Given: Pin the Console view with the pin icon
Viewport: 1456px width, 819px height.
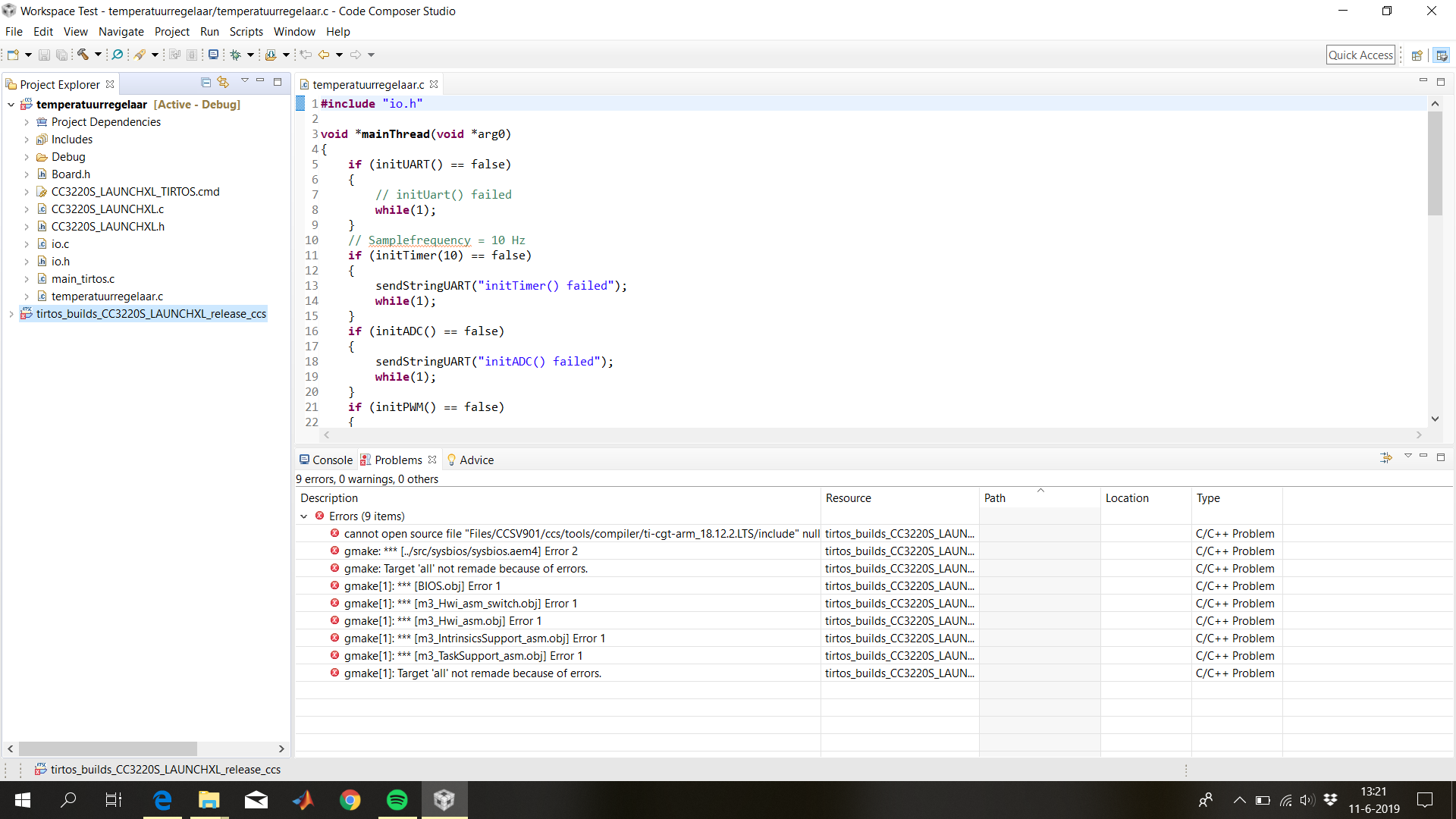Looking at the screenshot, I should (1386, 457).
